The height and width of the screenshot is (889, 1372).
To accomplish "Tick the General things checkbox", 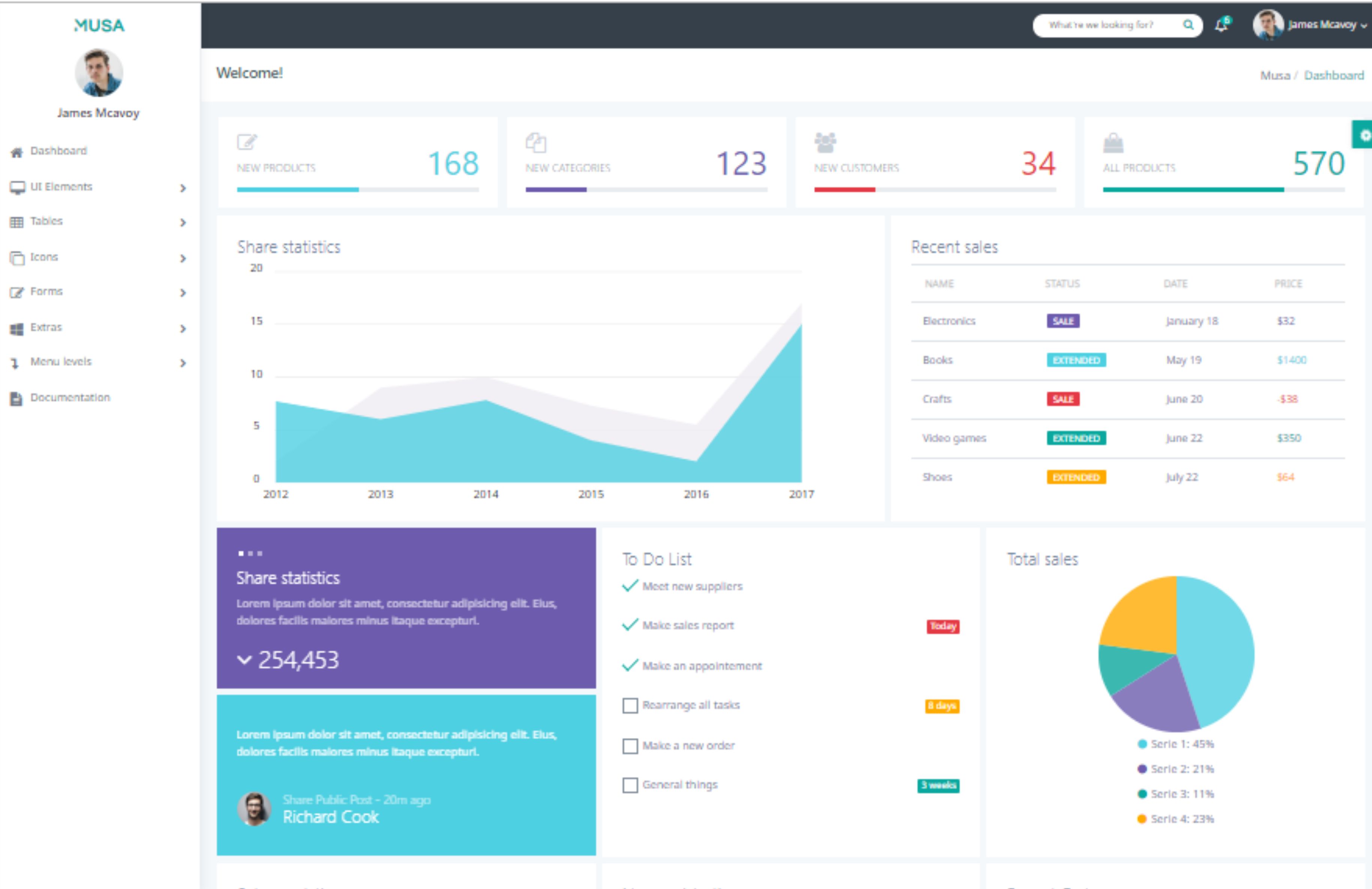I will click(x=630, y=785).
